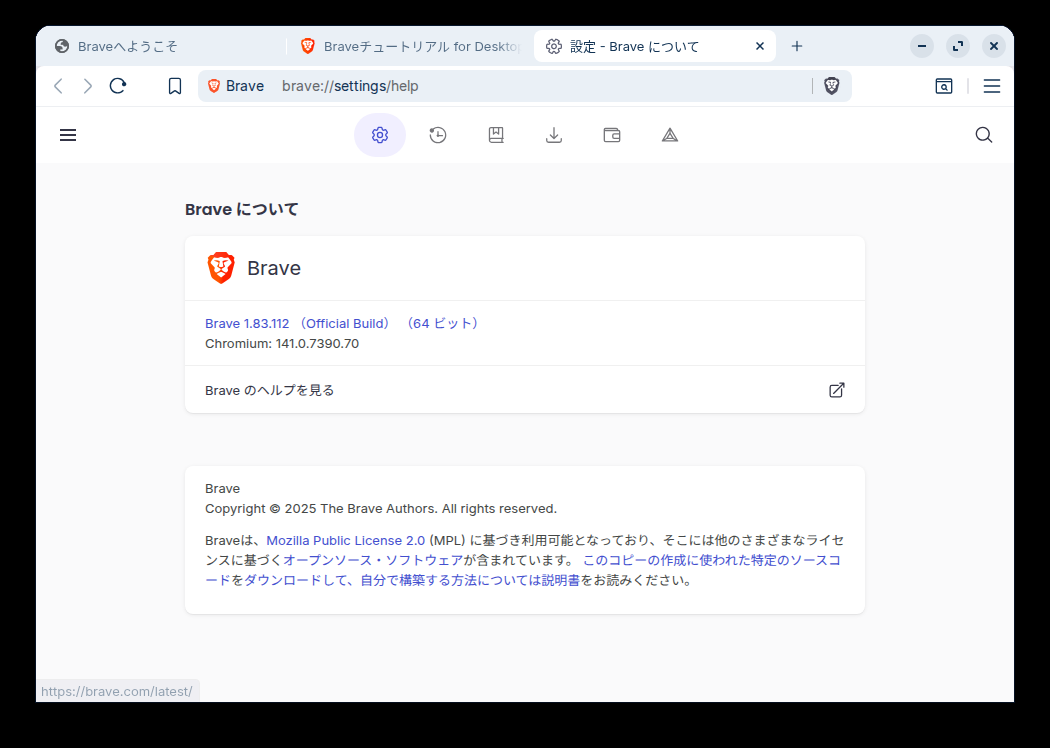Click the search settings magnifier icon
The image size is (1050, 748).
point(984,135)
